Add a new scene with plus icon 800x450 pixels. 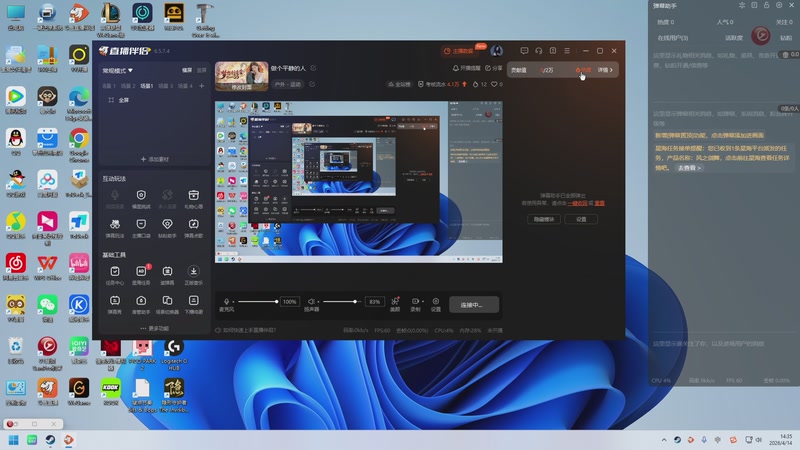coord(202,86)
